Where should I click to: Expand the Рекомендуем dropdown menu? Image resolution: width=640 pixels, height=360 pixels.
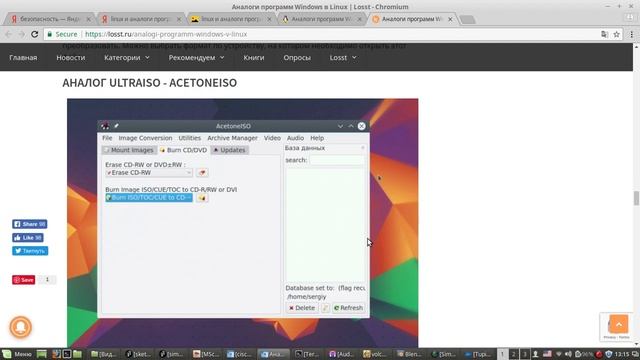(x=196, y=58)
